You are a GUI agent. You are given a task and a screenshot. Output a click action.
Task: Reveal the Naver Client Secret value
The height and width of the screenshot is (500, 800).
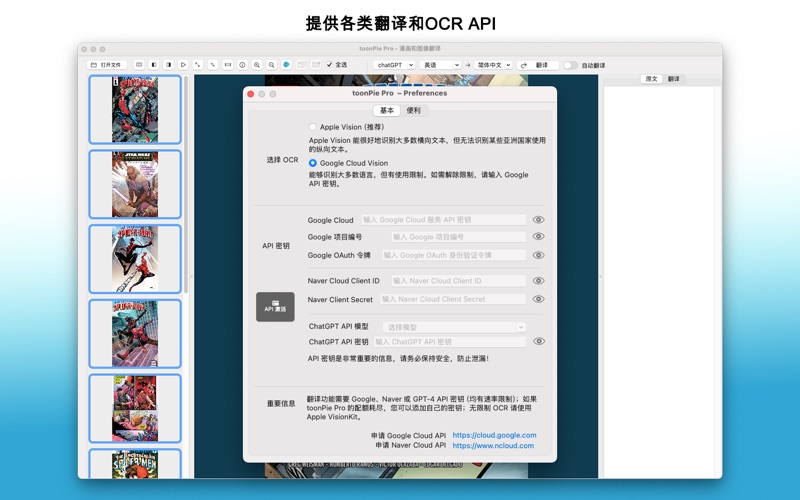(x=539, y=299)
